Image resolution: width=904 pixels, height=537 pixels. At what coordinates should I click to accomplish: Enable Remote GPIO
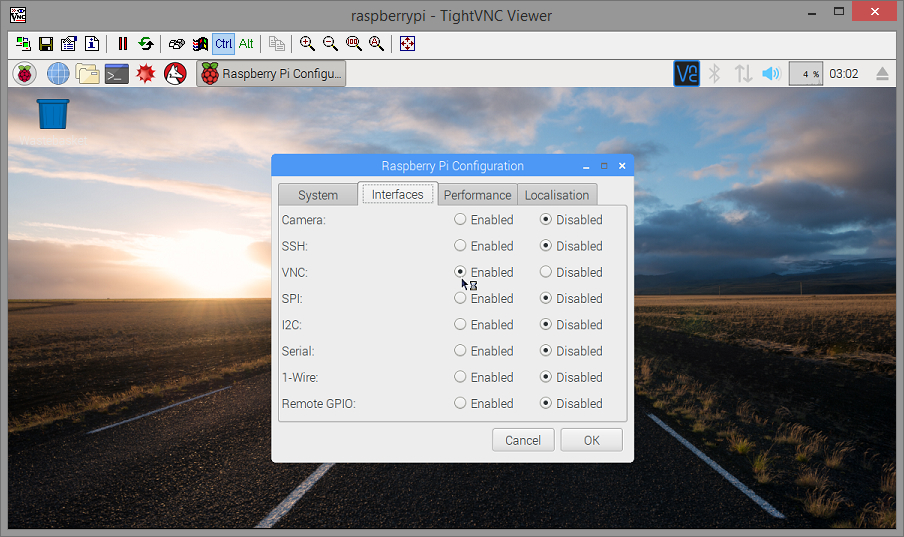(484, 403)
